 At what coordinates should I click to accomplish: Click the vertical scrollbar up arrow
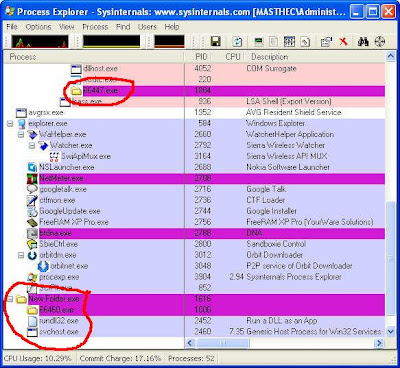tap(391, 56)
